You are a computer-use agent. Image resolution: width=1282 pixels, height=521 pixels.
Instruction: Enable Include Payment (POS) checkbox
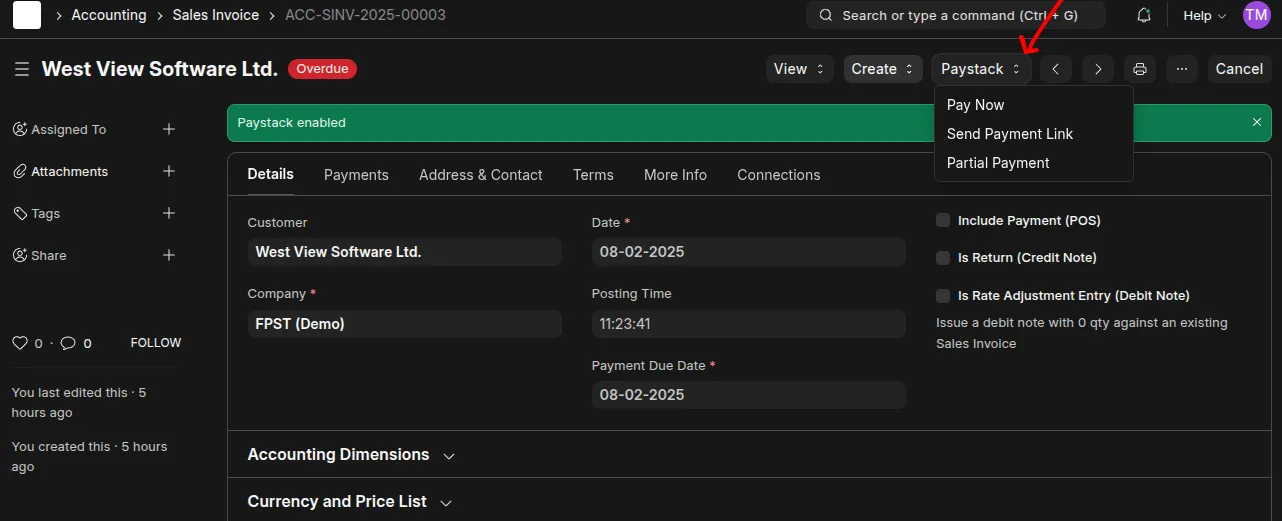[943, 220]
